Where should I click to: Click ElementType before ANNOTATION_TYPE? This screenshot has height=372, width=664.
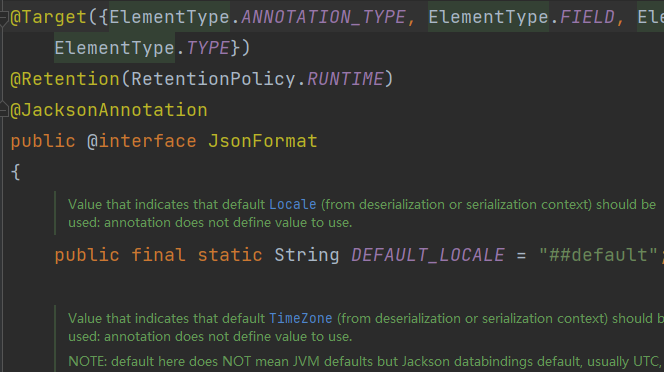[x=169, y=17]
